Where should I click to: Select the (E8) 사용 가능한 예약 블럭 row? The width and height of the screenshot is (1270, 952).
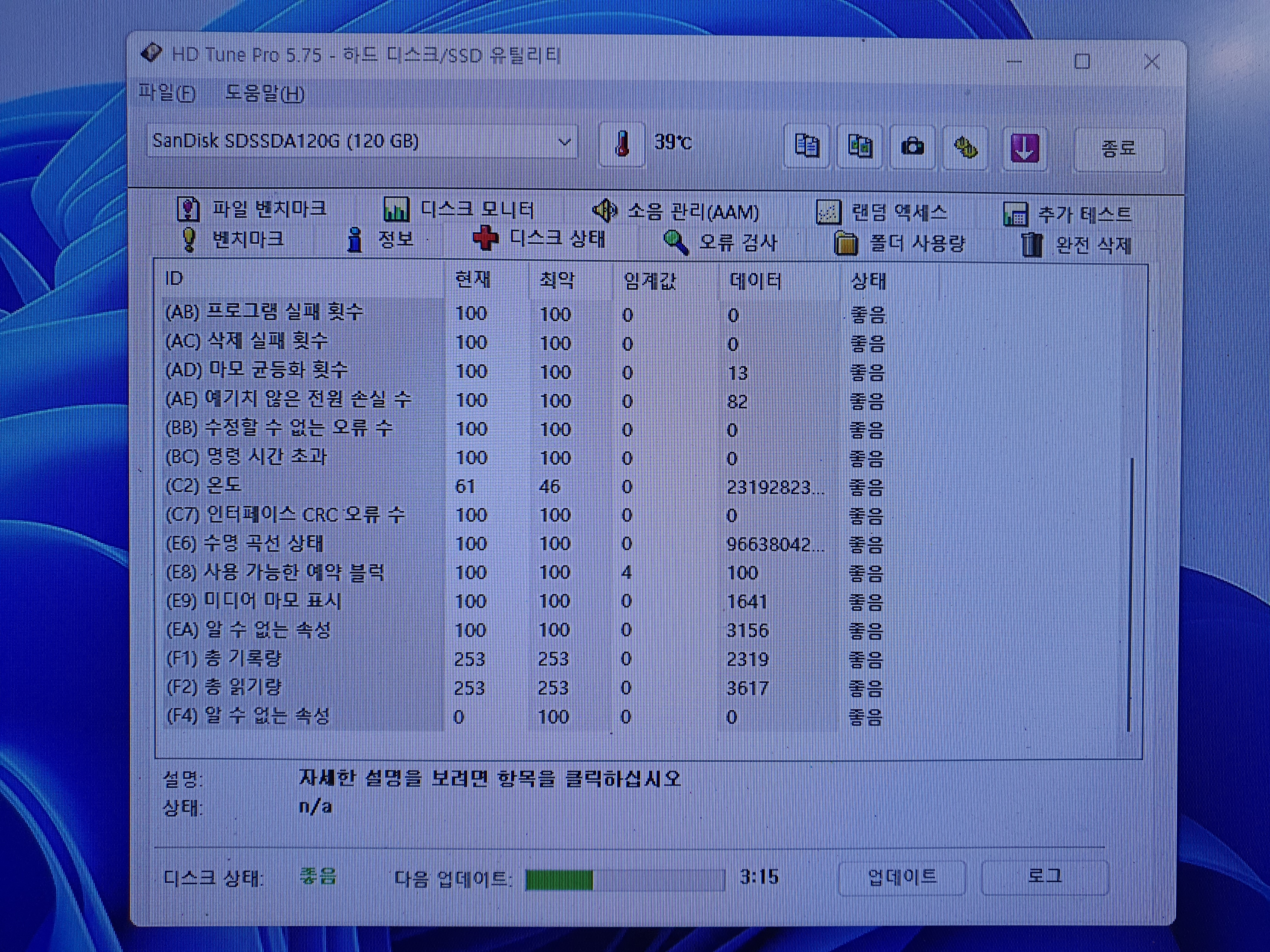(525, 572)
